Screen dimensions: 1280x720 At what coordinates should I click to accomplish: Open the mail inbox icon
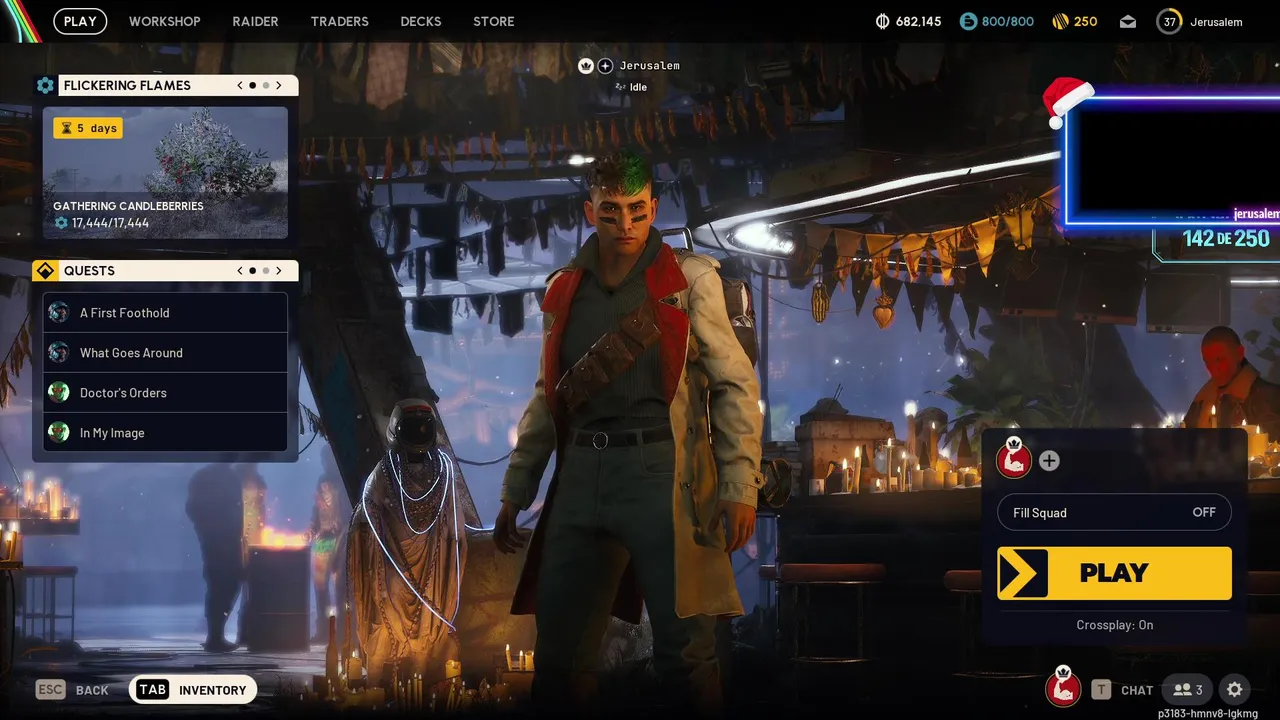coord(1128,21)
